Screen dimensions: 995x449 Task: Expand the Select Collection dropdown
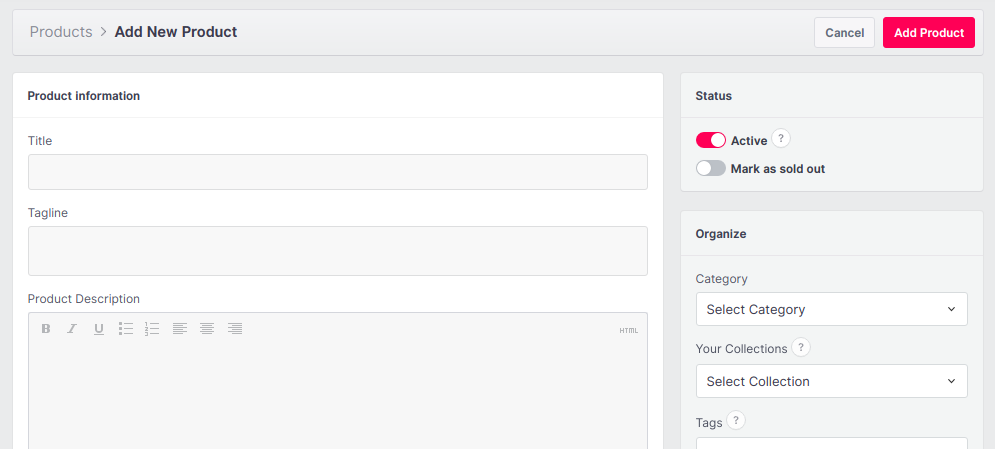click(x=831, y=382)
